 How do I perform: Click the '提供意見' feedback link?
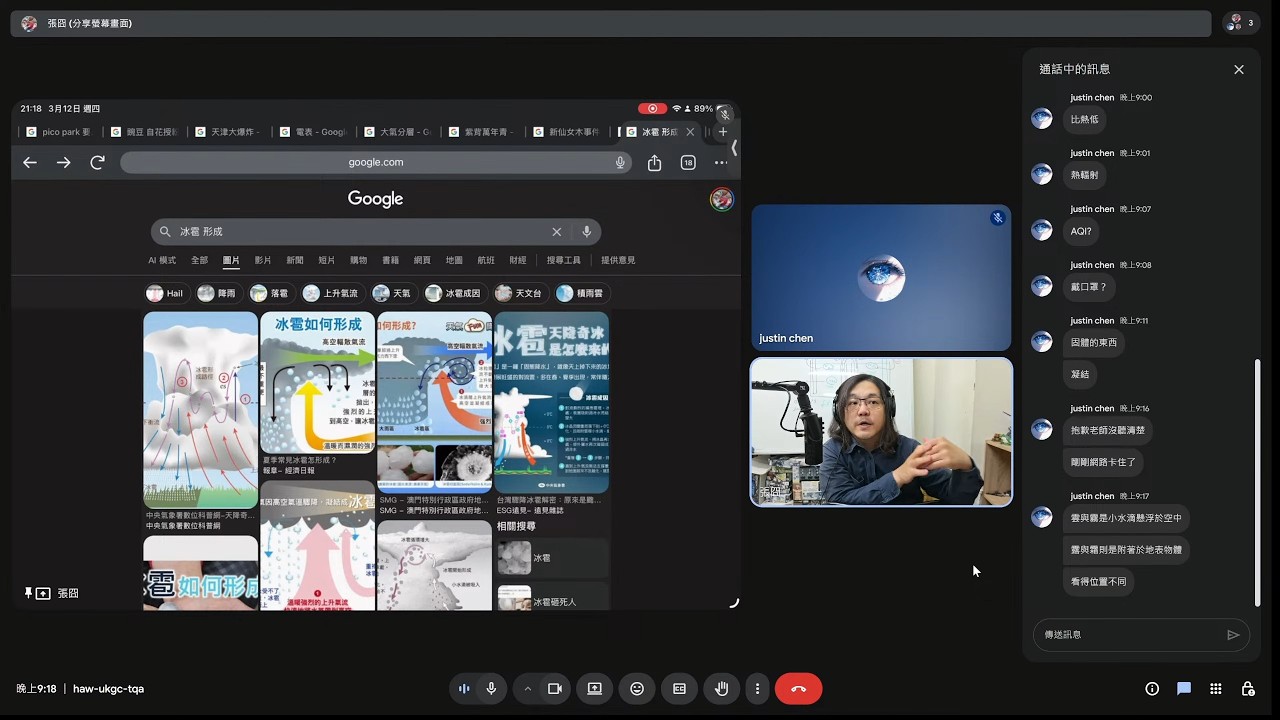(x=618, y=260)
